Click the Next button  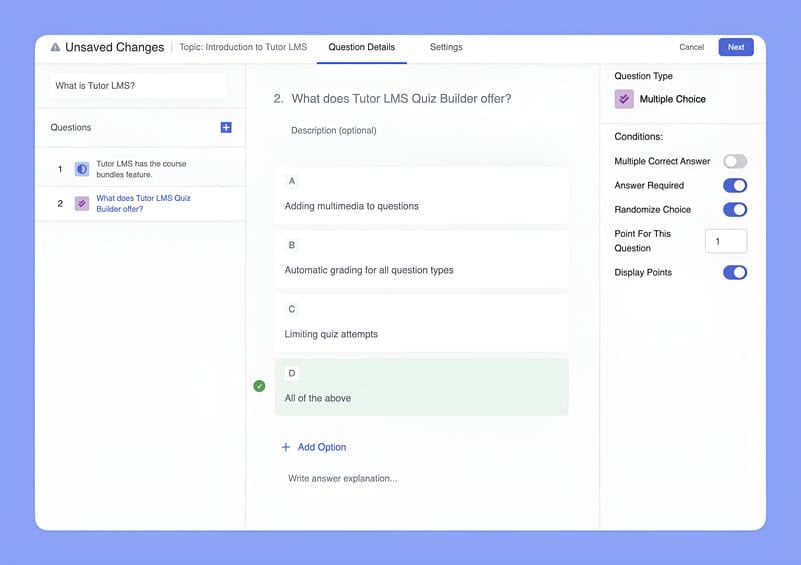click(x=736, y=47)
